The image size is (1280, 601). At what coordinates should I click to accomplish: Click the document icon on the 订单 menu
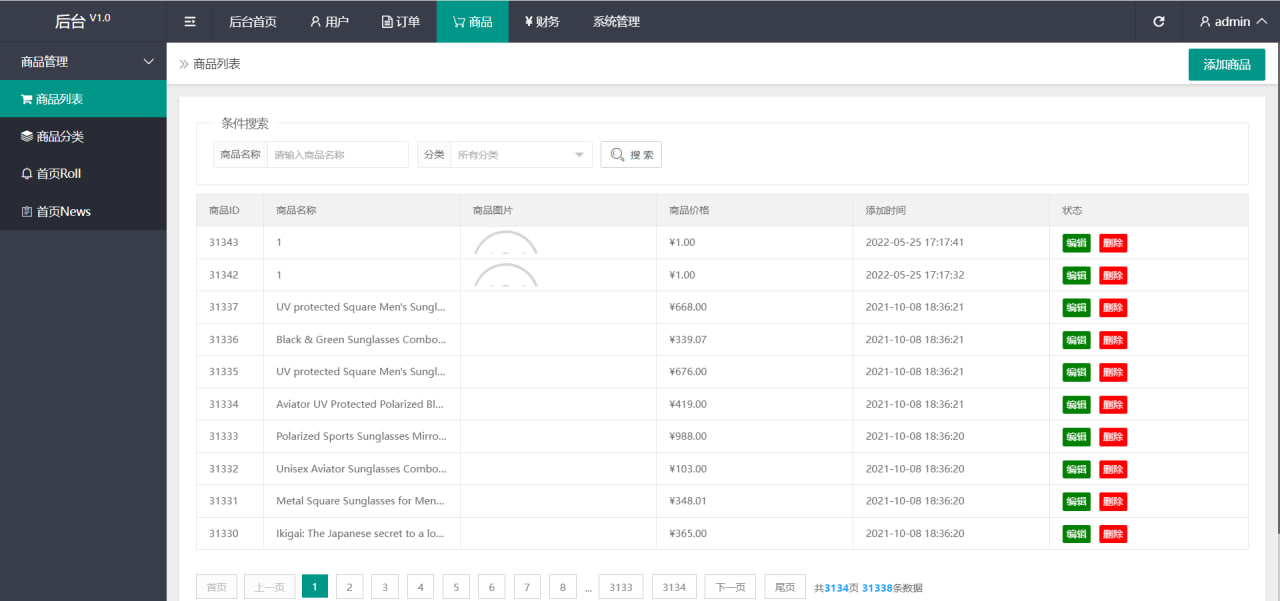[386, 21]
